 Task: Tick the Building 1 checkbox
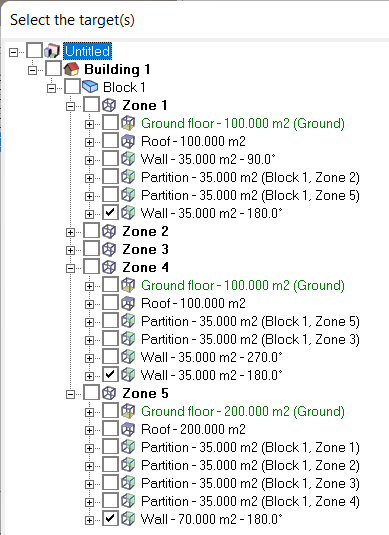[x=53, y=69]
